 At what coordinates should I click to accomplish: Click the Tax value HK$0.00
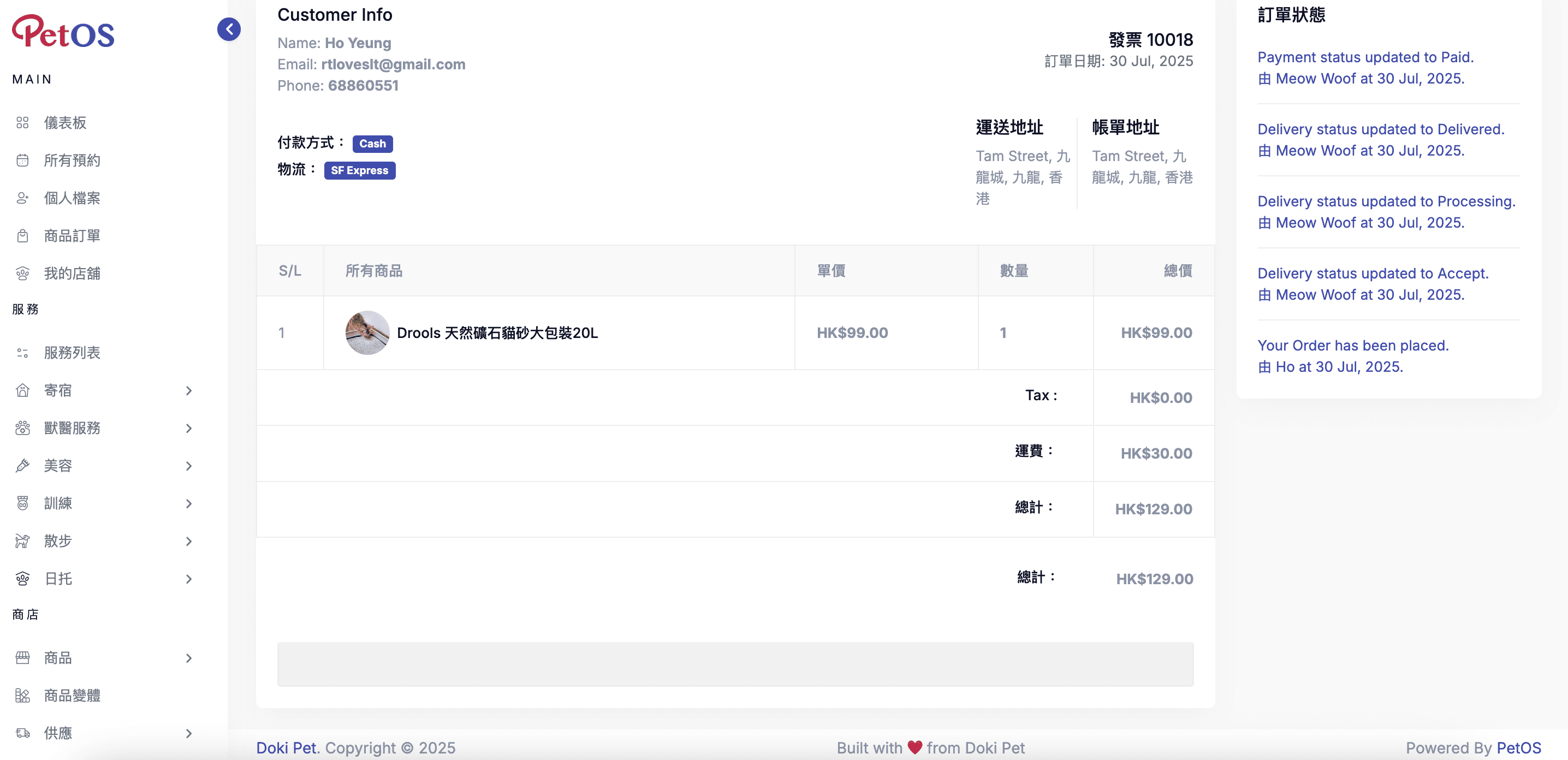pos(1161,398)
